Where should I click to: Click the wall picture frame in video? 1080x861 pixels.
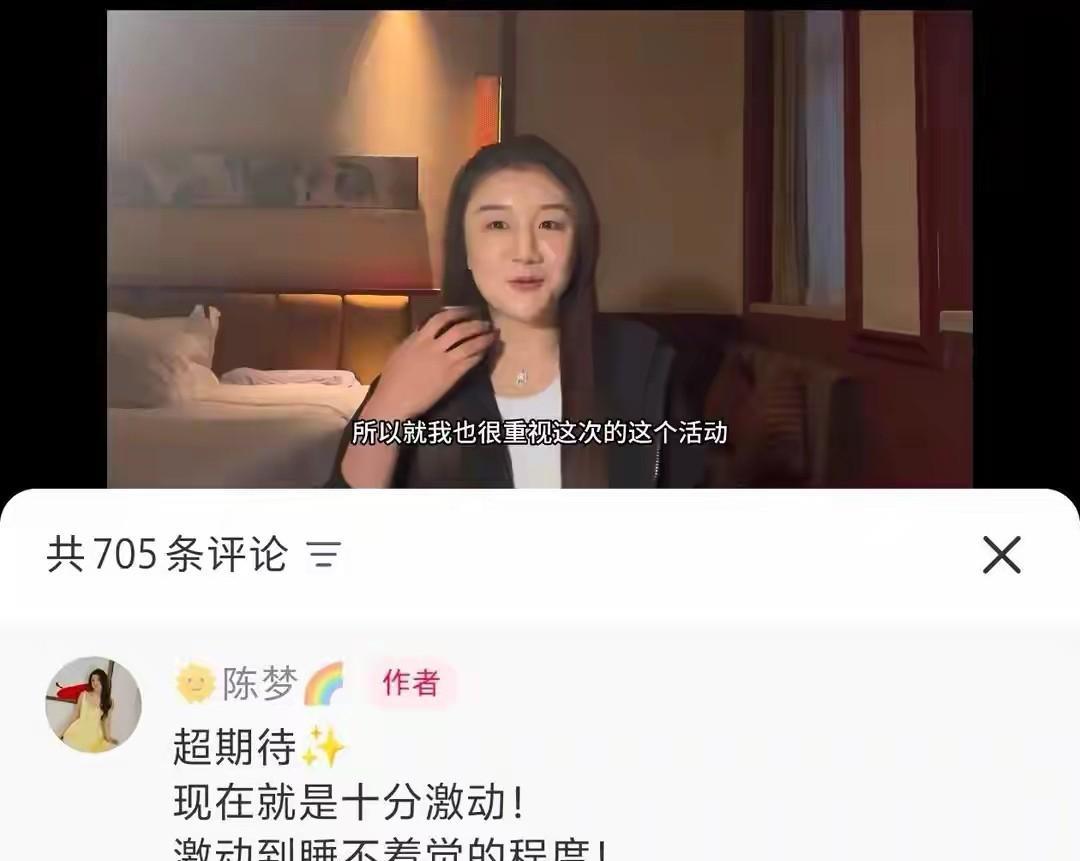[x=263, y=183]
